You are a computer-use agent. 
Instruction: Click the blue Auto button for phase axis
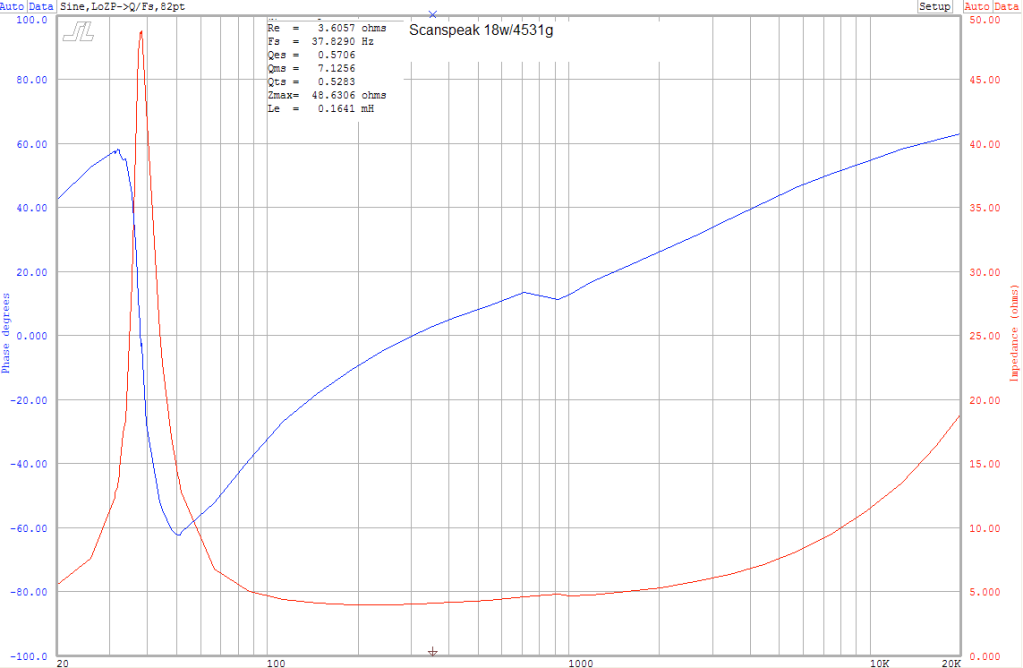point(12,6)
